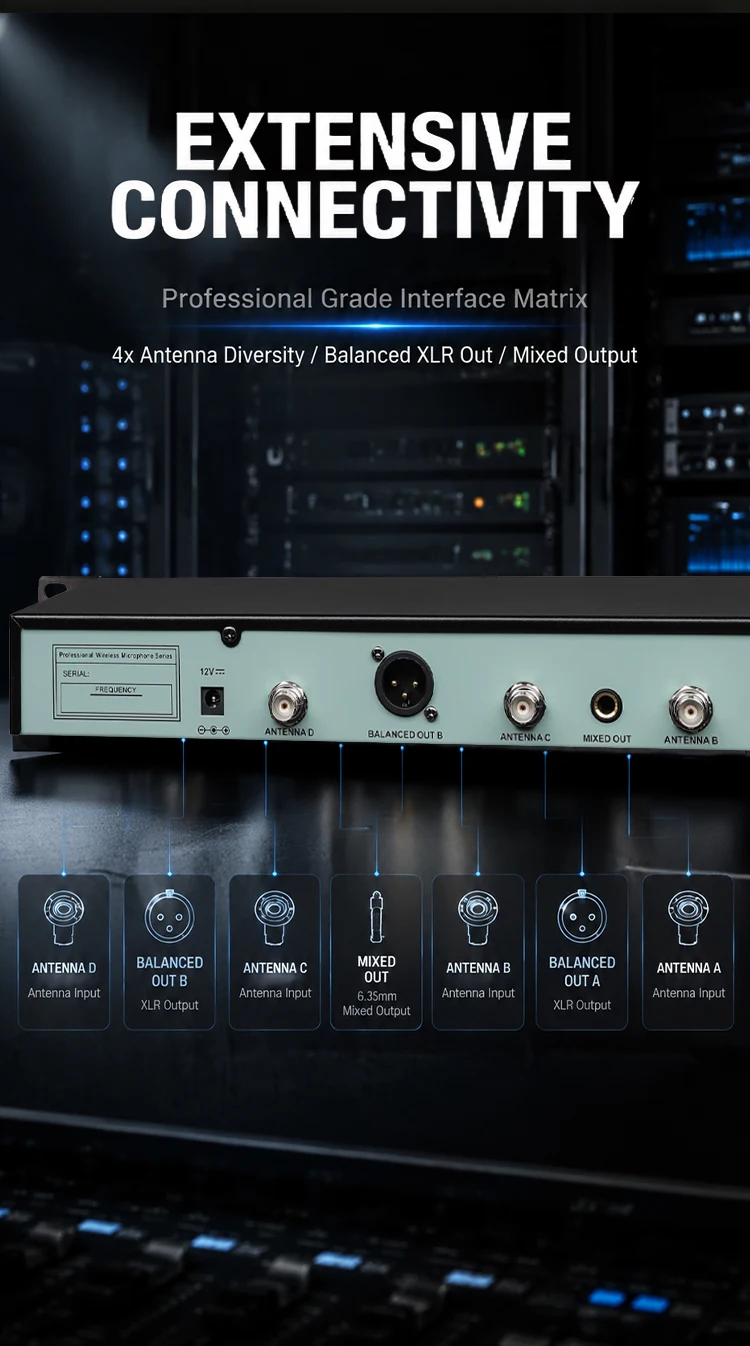
Task: Click 'Balanced XLR Out' in the feature line
Action: coord(408,355)
